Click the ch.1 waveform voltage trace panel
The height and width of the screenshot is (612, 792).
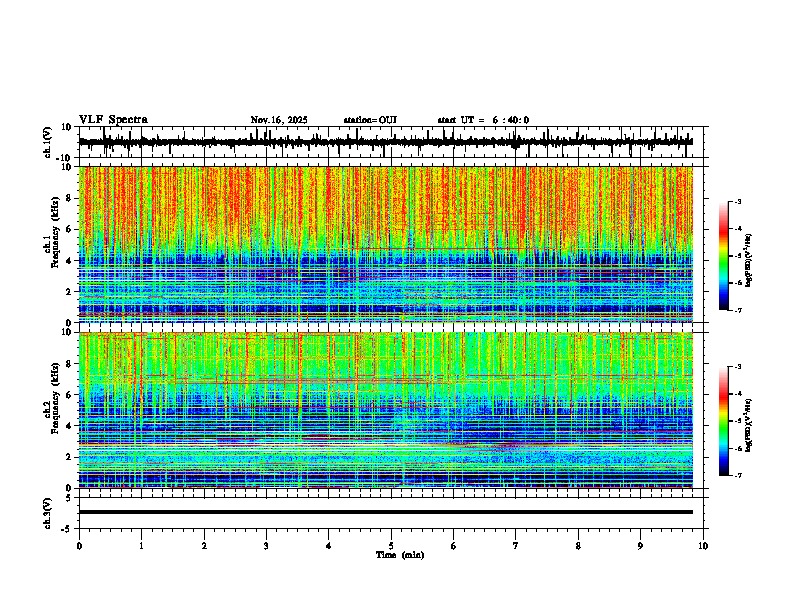pyautogui.click(x=393, y=142)
